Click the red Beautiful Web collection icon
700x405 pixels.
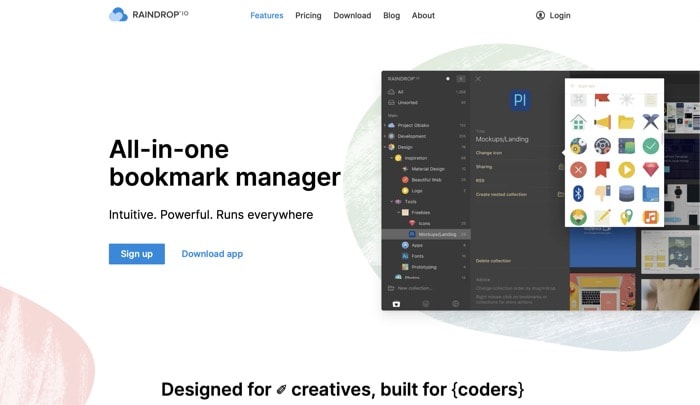405,180
